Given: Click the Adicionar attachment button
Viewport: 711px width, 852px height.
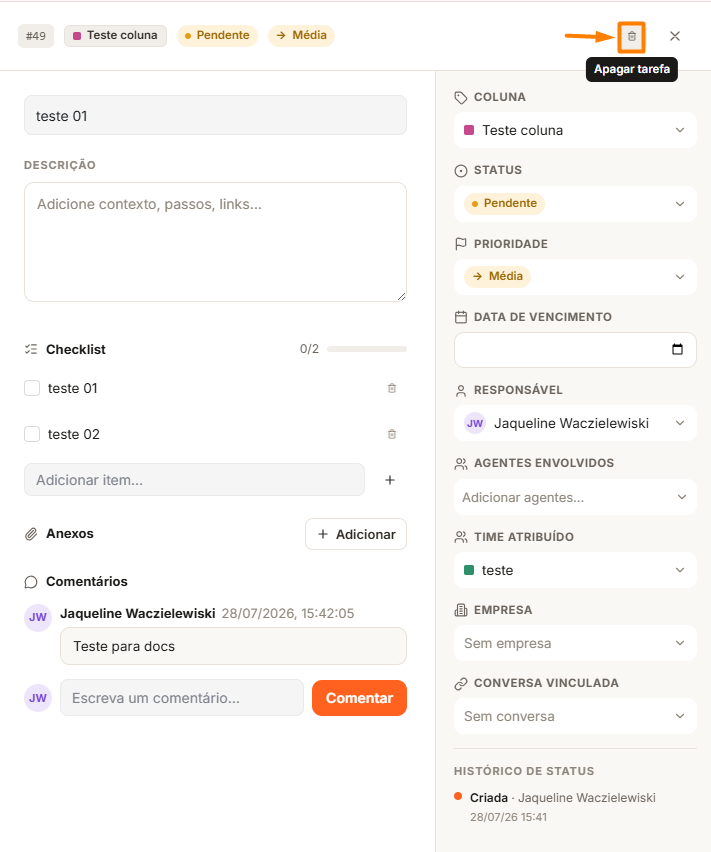Looking at the screenshot, I should (356, 534).
